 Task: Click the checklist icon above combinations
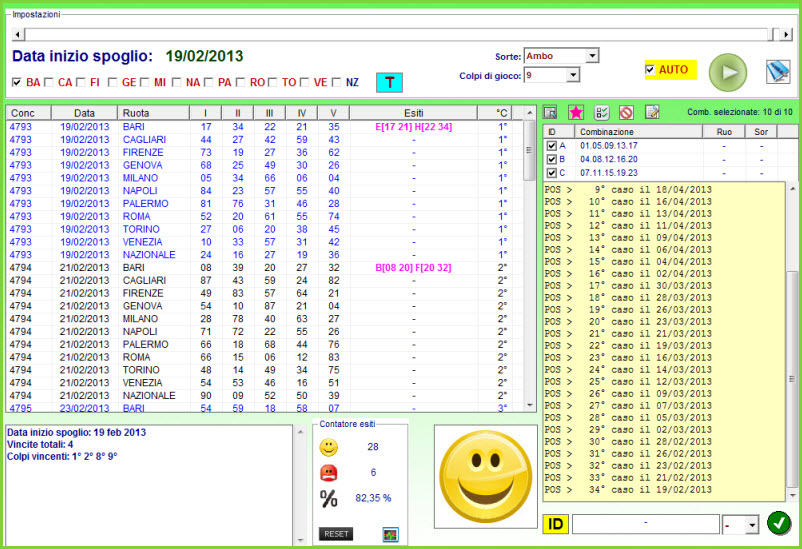(x=602, y=113)
